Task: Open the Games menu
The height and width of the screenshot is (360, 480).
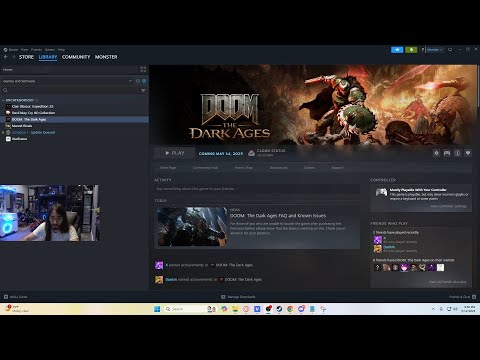Action: (x=50, y=49)
